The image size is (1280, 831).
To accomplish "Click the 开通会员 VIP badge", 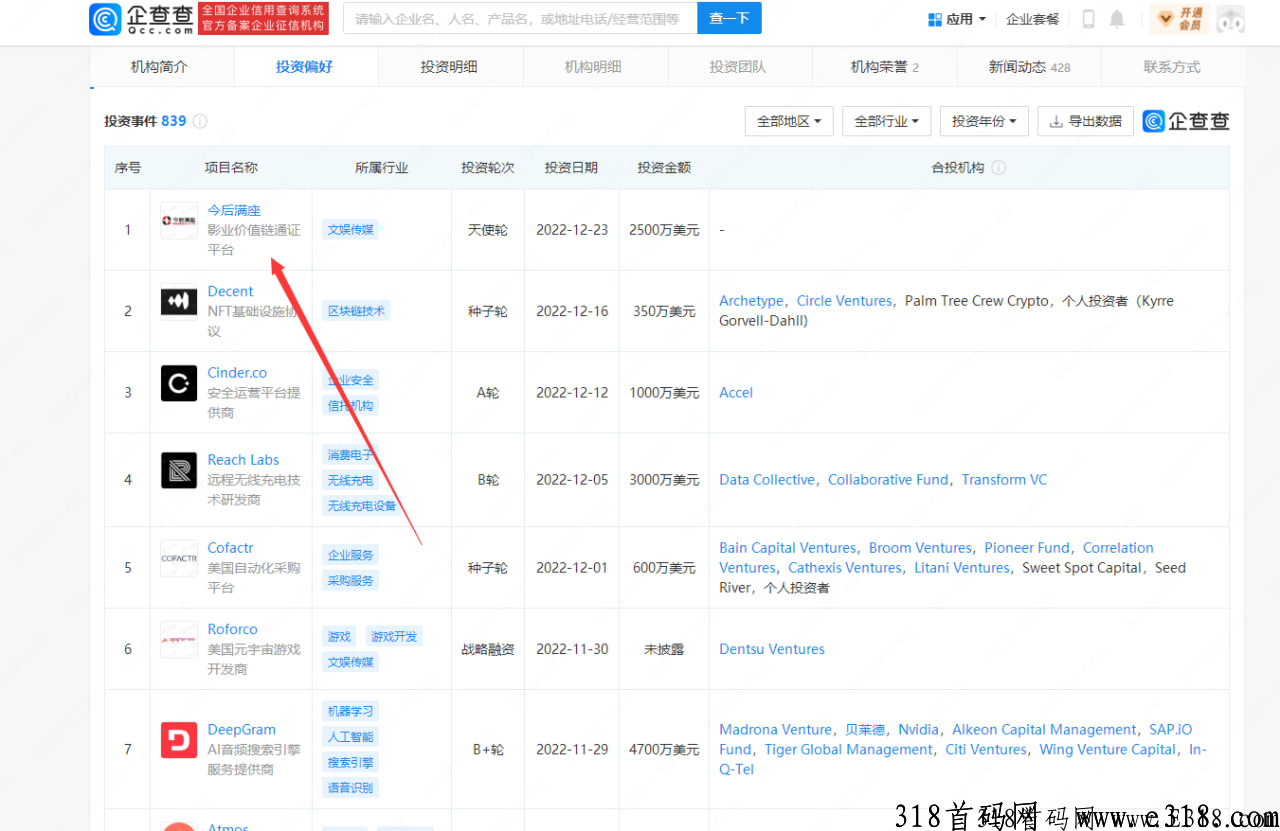I will click(1180, 19).
